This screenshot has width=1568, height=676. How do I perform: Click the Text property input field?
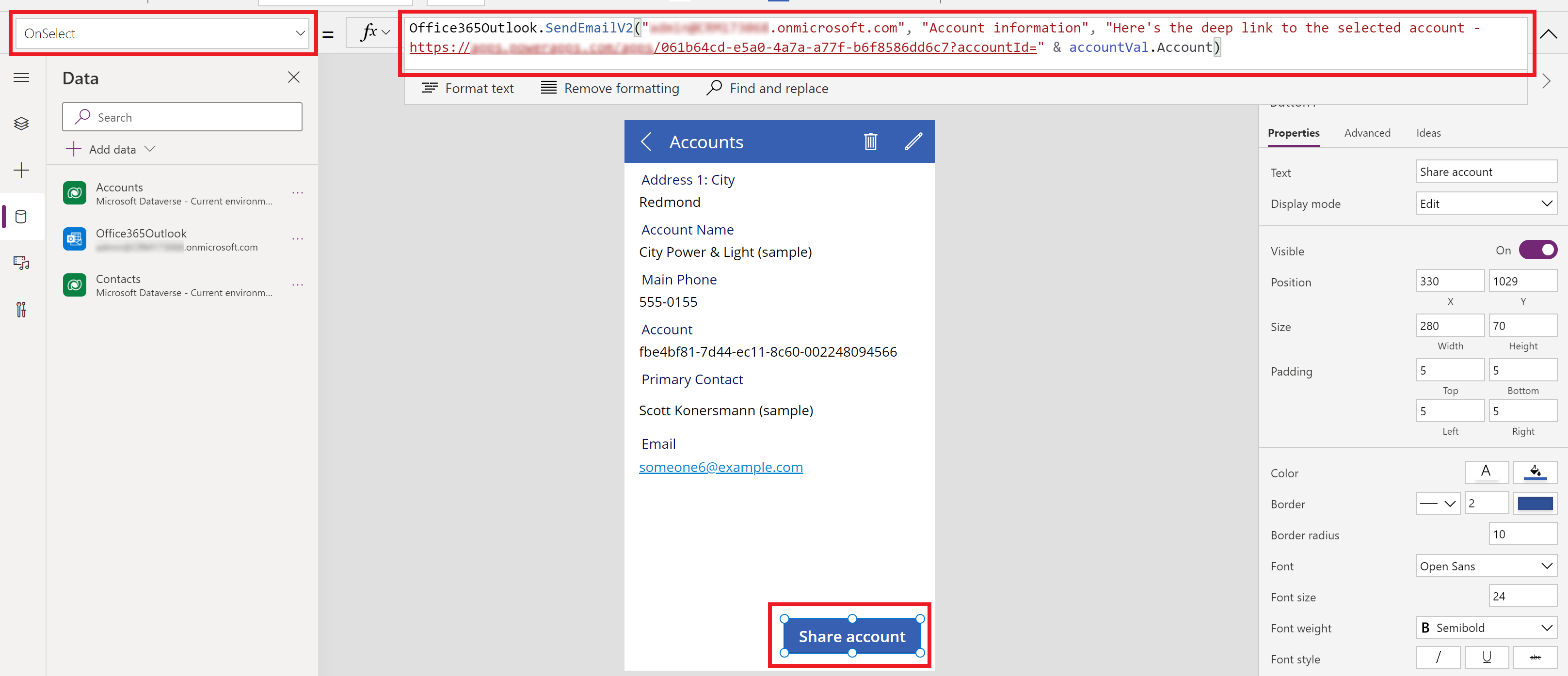tap(1487, 172)
